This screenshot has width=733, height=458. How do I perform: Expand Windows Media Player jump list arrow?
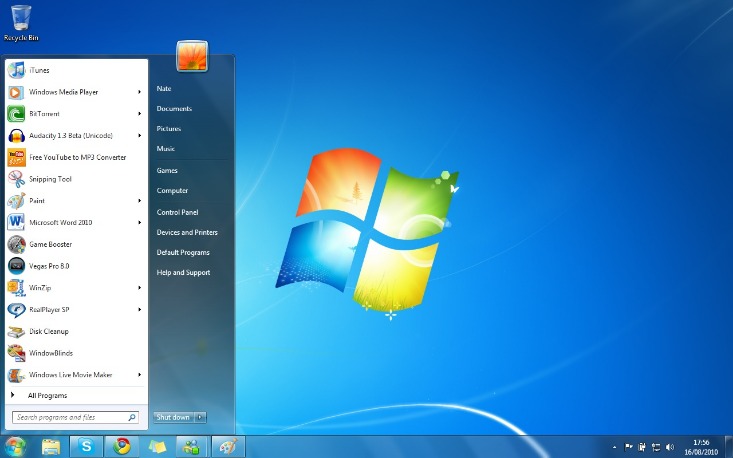pos(139,92)
